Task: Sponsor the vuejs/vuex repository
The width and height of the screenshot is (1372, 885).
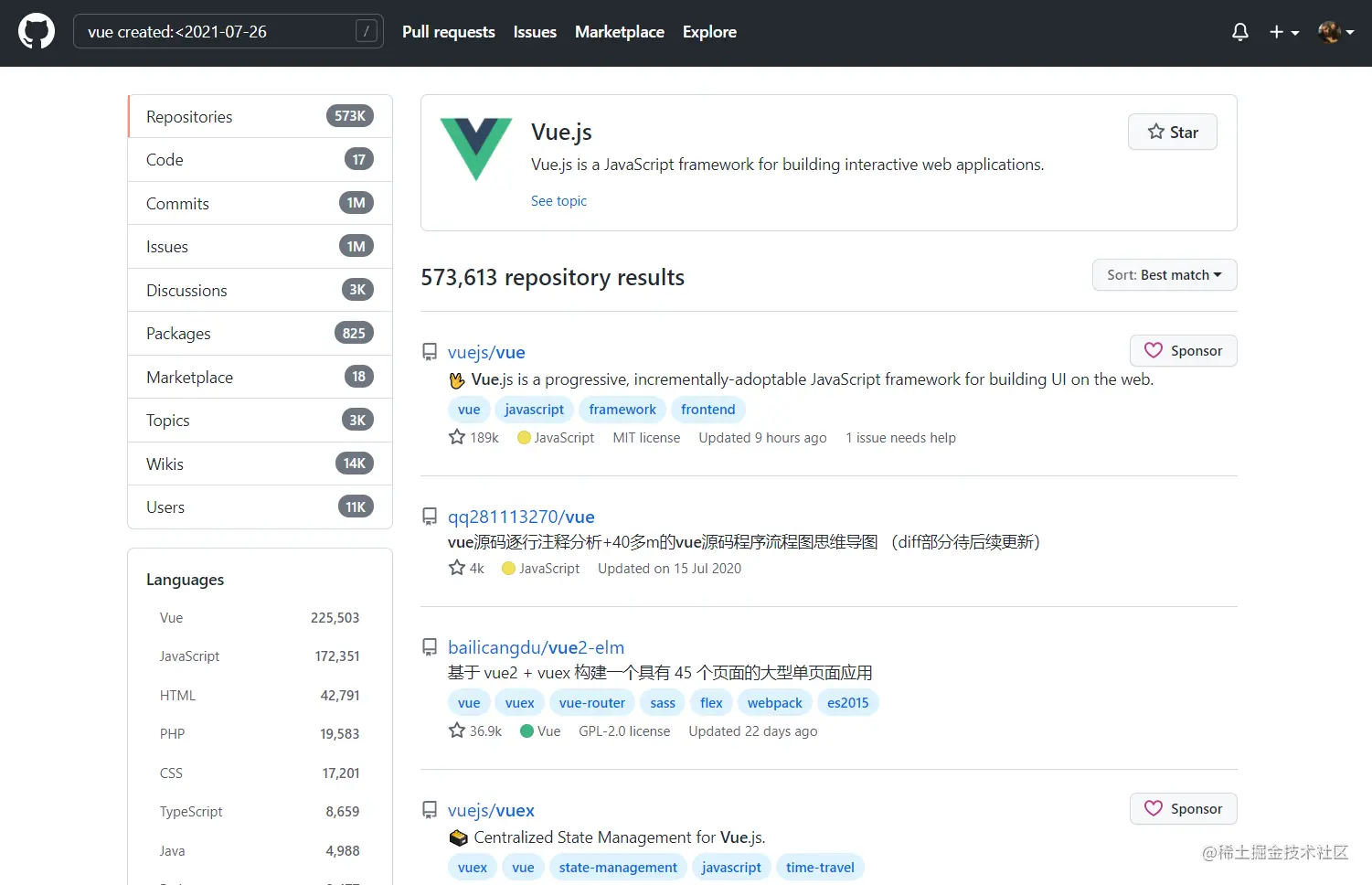Action: (1184, 809)
